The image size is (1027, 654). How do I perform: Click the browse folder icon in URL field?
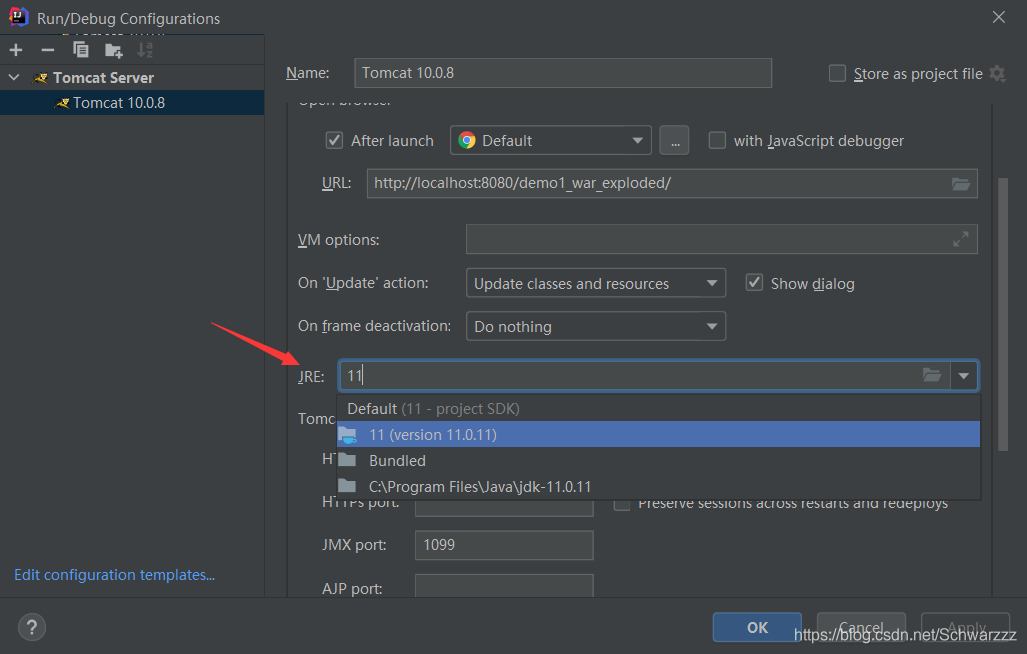pos(961,184)
